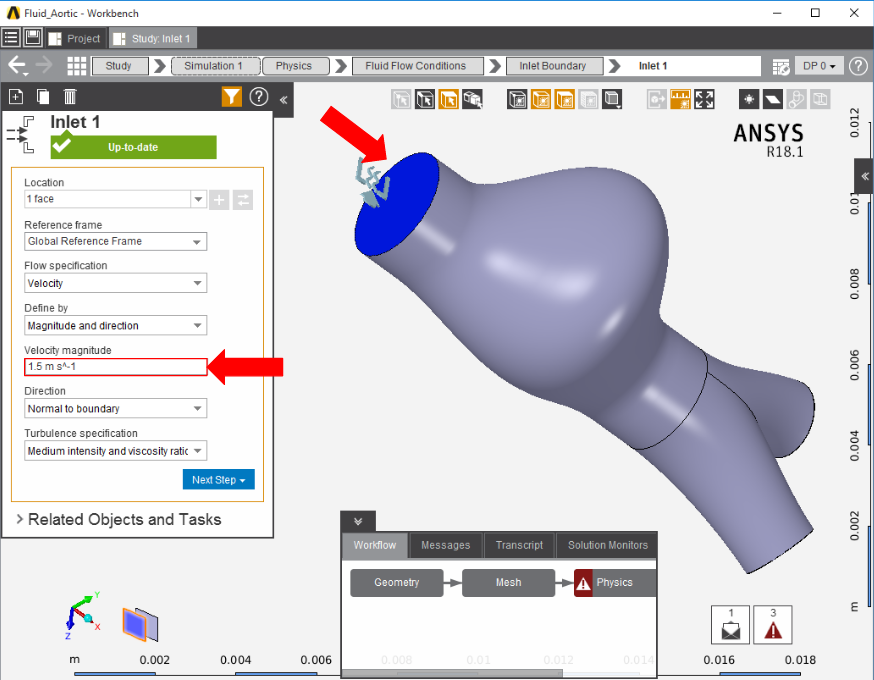The image size is (874, 680).
Task: Click the trash delete icon
Action: coord(70,97)
